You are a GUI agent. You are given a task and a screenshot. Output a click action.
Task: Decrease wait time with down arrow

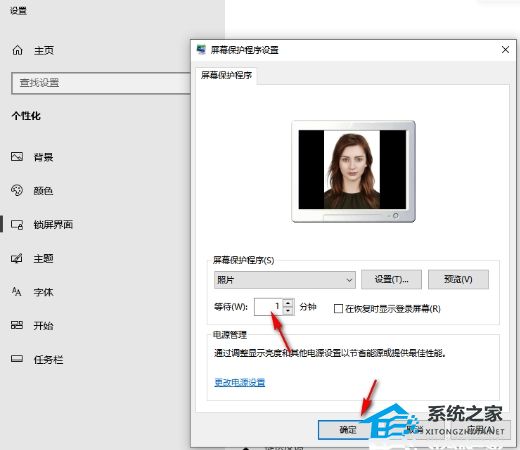click(x=289, y=311)
